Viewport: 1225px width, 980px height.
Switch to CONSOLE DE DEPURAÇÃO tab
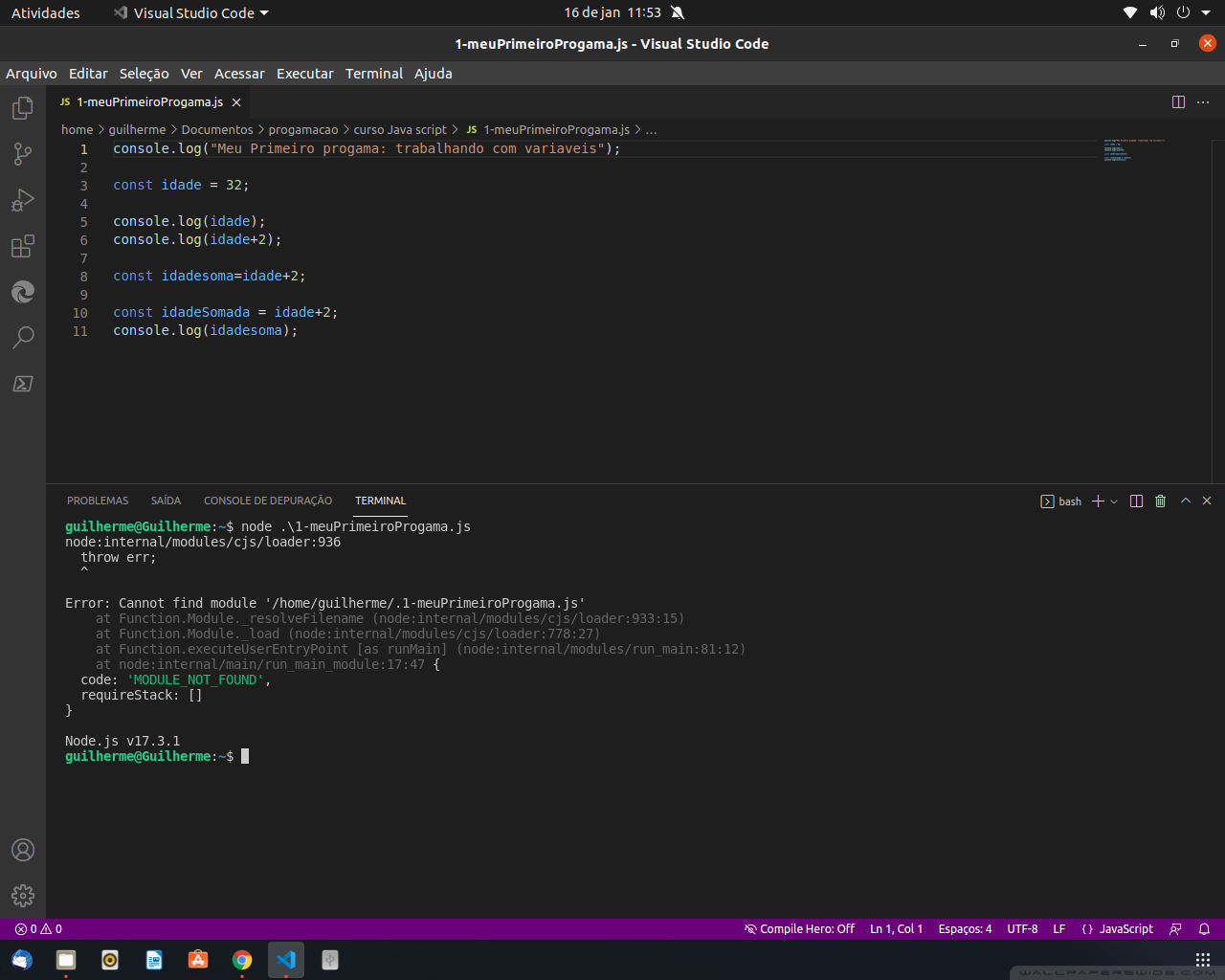(x=268, y=501)
